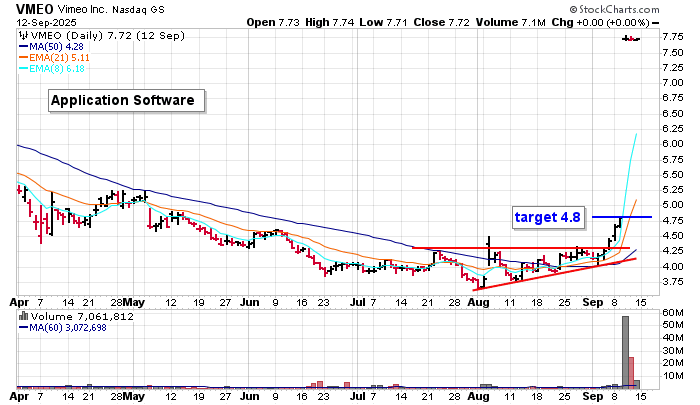
Task: Select the MA(60) volume average legend
Action: coord(72,328)
